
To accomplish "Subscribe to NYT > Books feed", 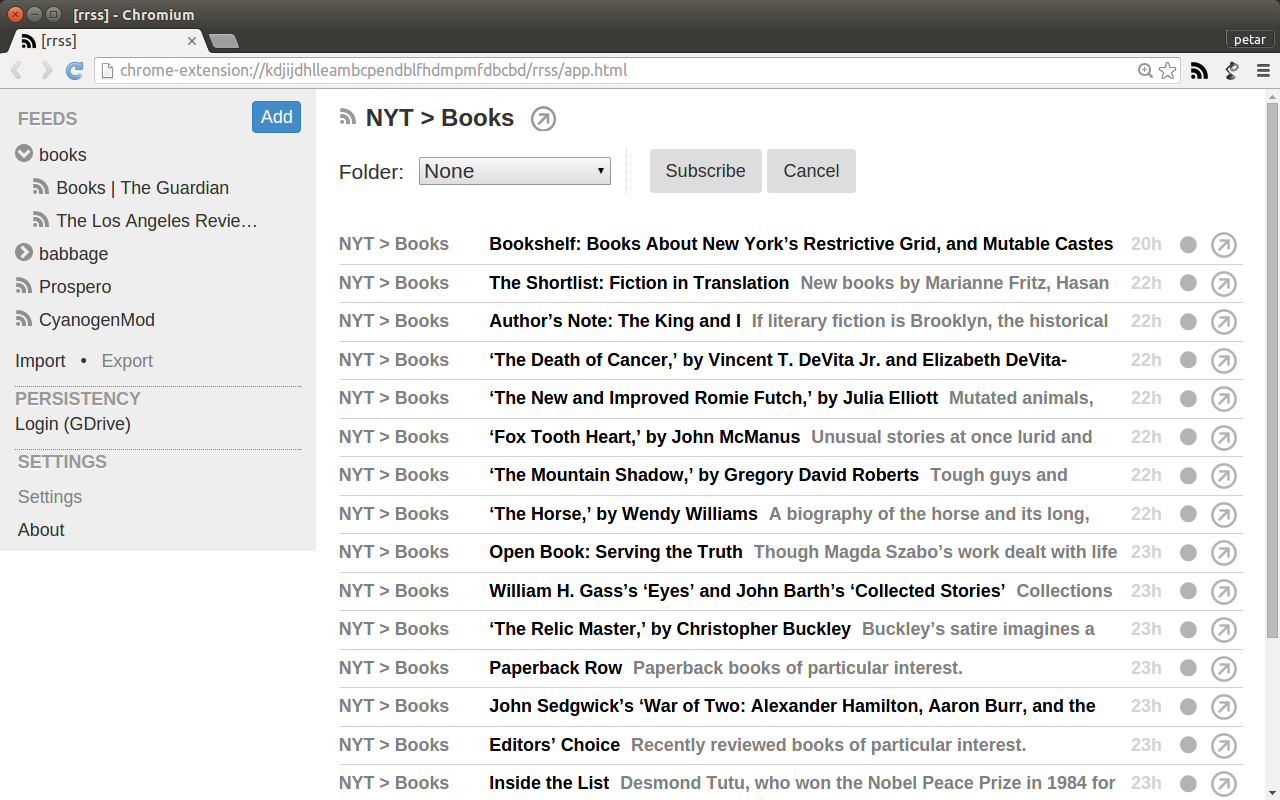I will 705,171.
